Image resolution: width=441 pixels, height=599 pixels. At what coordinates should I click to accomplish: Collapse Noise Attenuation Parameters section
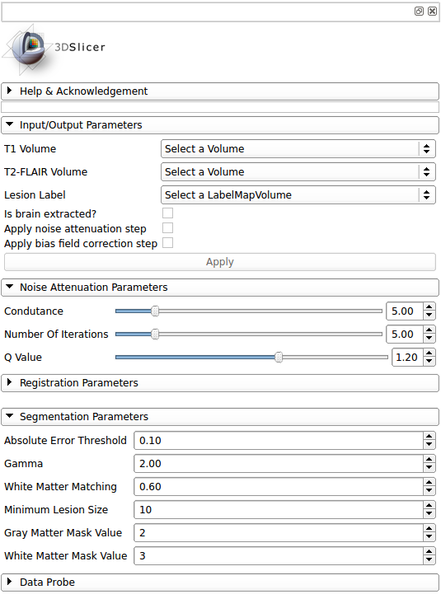(220, 287)
